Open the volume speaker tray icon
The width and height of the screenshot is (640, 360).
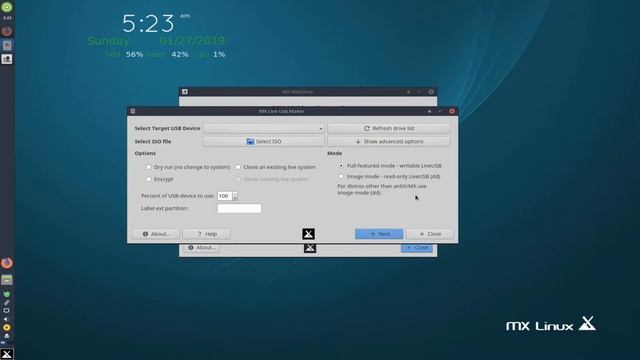coord(7,319)
